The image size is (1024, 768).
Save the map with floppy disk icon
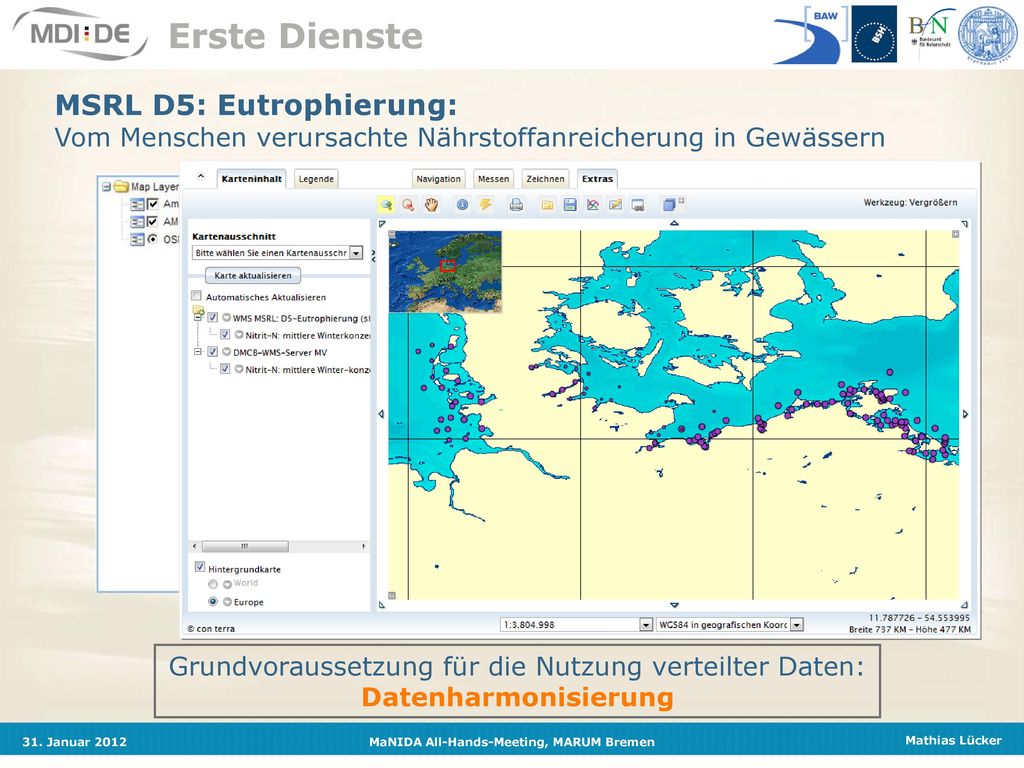pos(570,205)
